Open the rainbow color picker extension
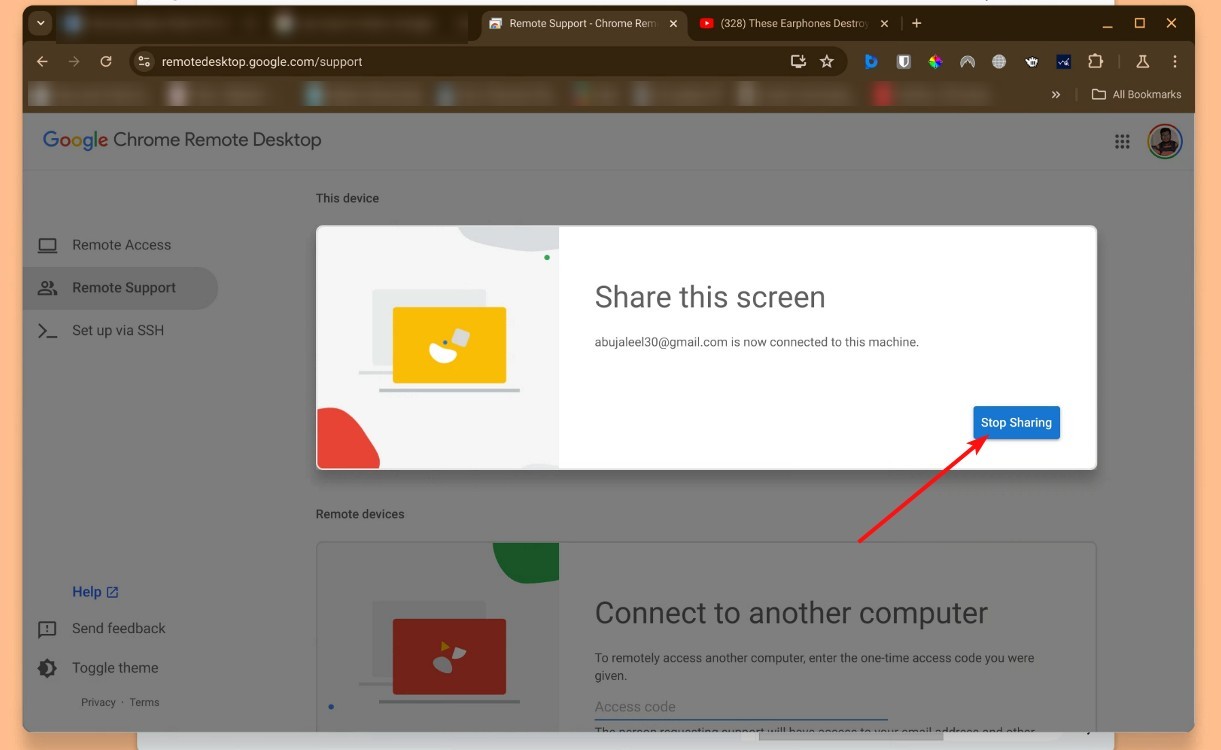 [x=935, y=61]
